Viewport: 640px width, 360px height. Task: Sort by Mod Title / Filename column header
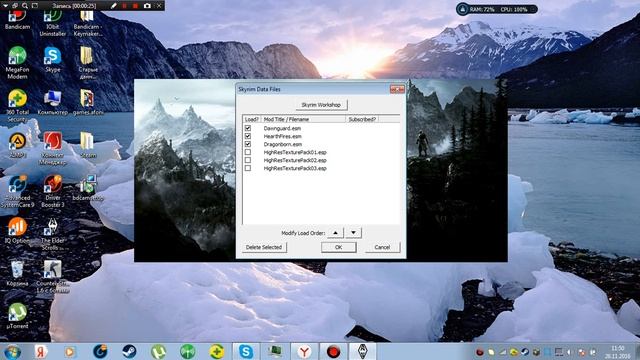[x=303, y=119]
